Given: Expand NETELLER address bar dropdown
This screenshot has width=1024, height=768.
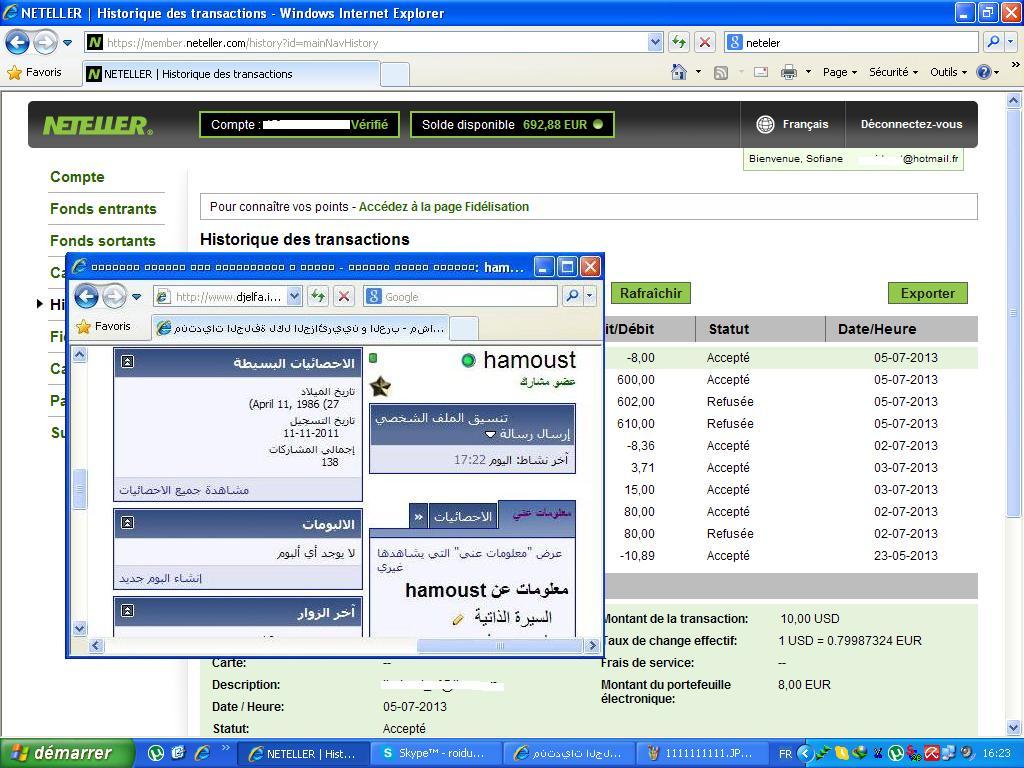Looking at the screenshot, I should [x=656, y=42].
